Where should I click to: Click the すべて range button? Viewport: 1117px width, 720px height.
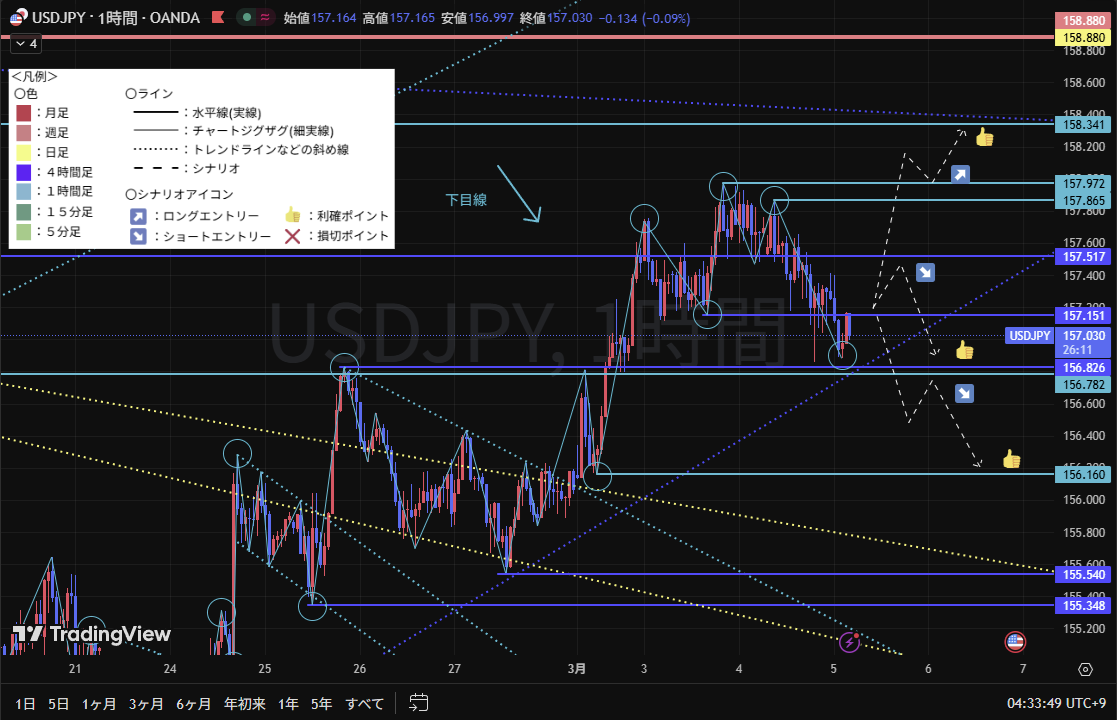pyautogui.click(x=364, y=703)
